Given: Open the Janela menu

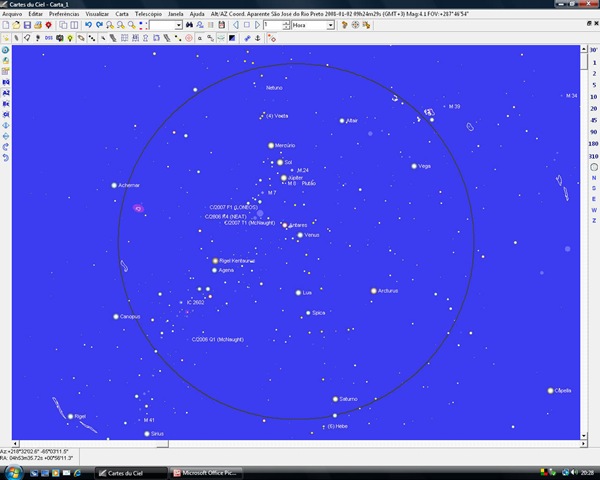Looking at the screenshot, I should 176,14.
